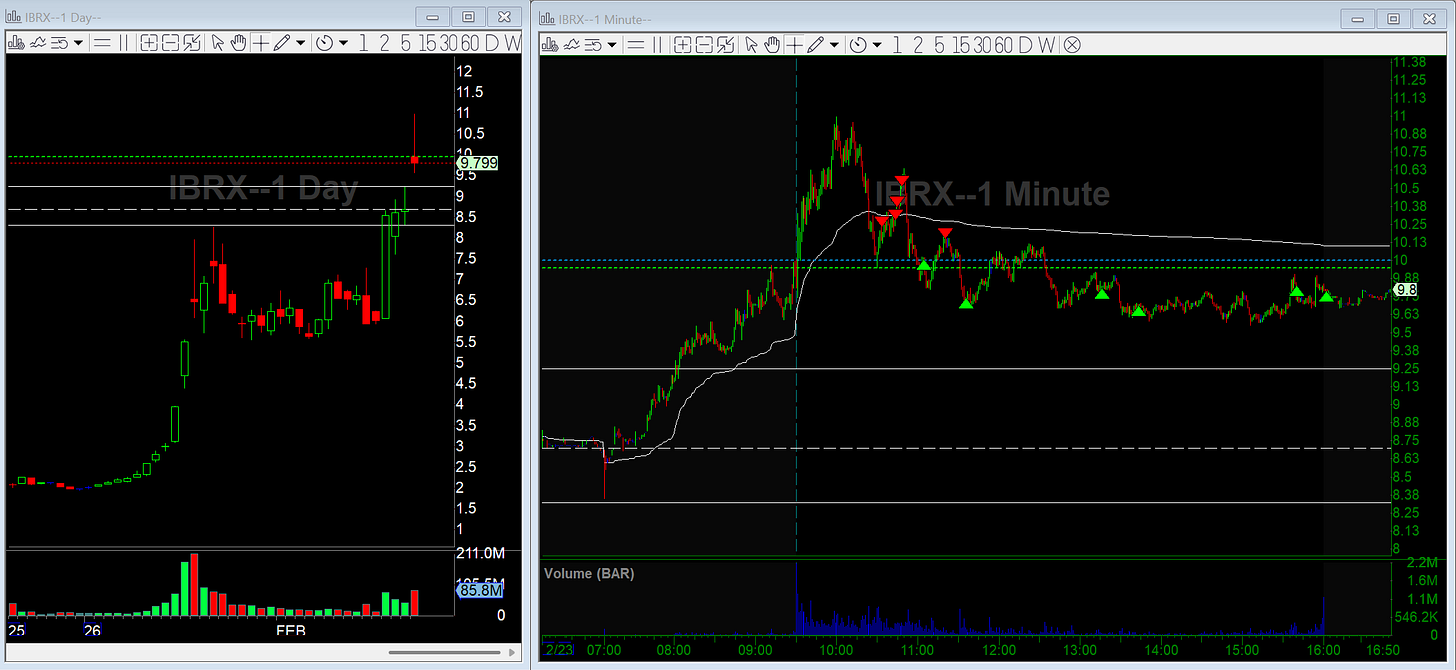
Task: Expand the line-list dropdown arrow in 1 Minute window
Action: 612,45
